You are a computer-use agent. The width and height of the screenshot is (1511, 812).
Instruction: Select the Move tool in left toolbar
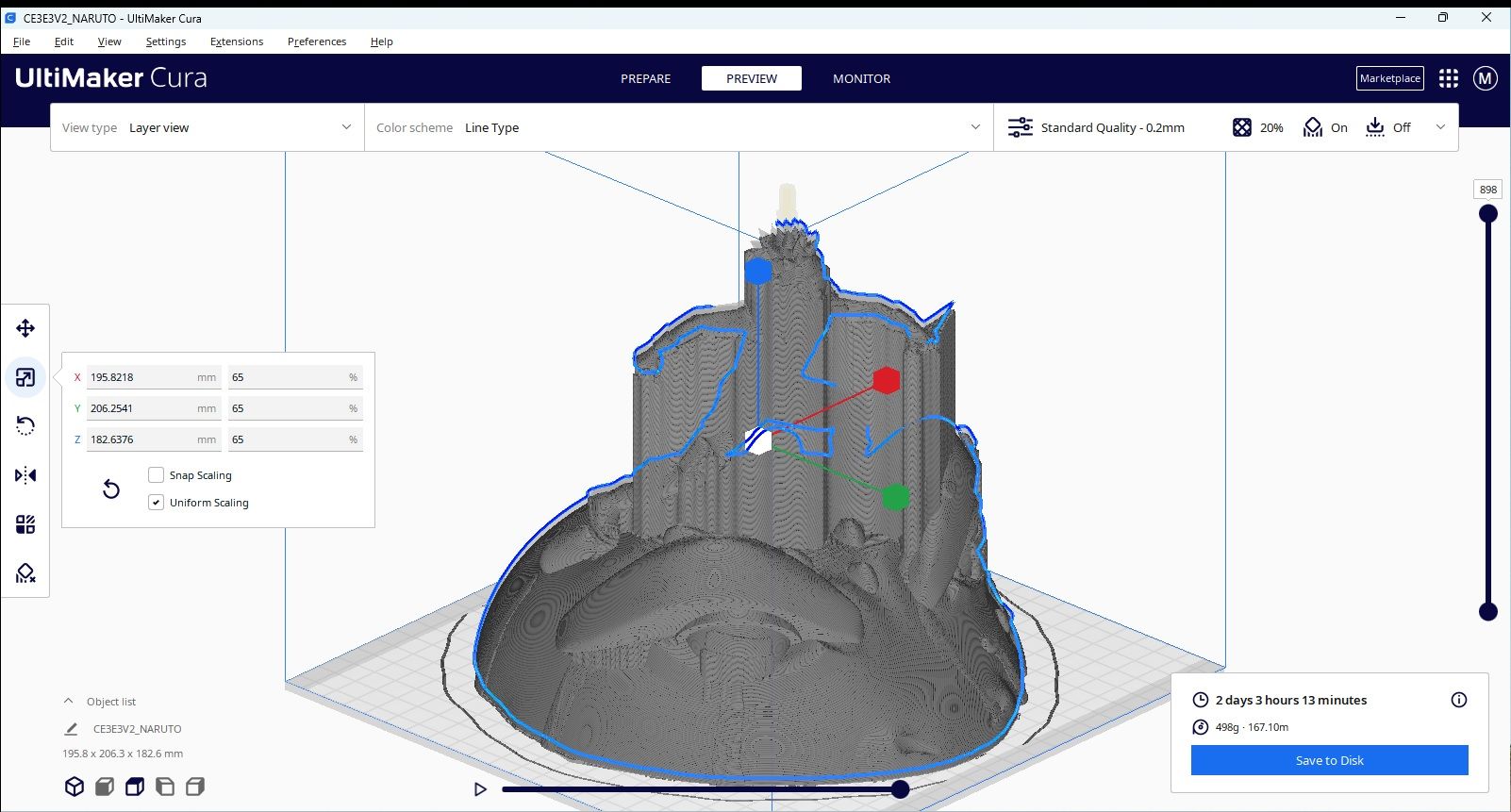(x=25, y=328)
